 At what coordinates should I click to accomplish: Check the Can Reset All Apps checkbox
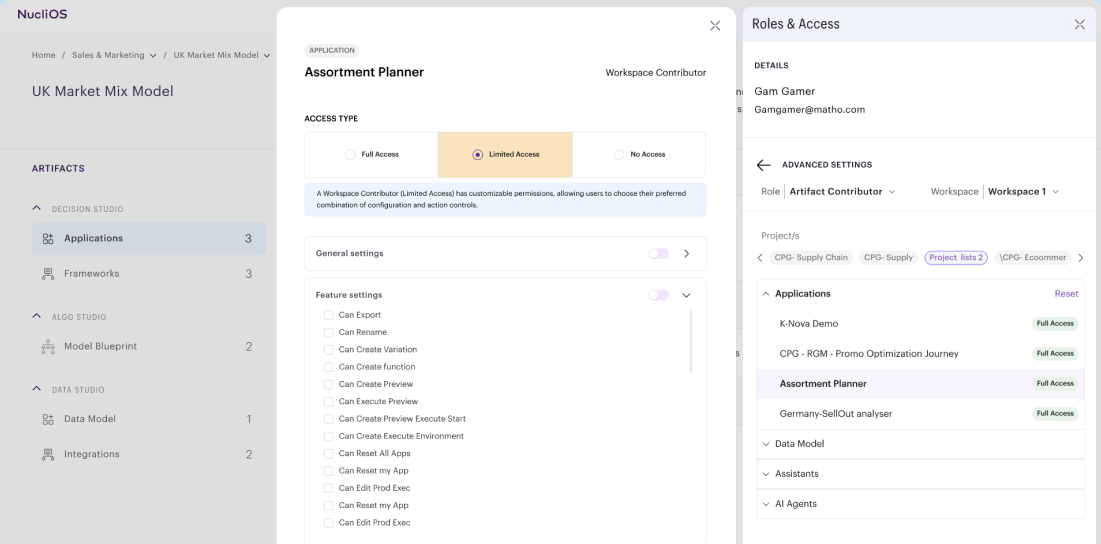328,453
